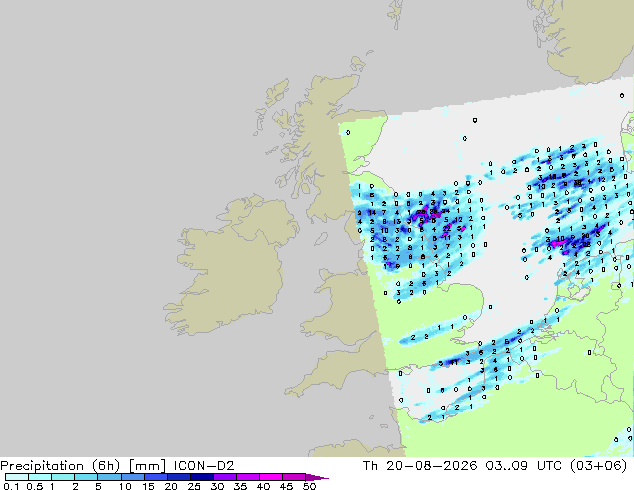Click the above-50 arrow tip of the color scale
Viewport: 634px width, 490px height.
(317, 477)
